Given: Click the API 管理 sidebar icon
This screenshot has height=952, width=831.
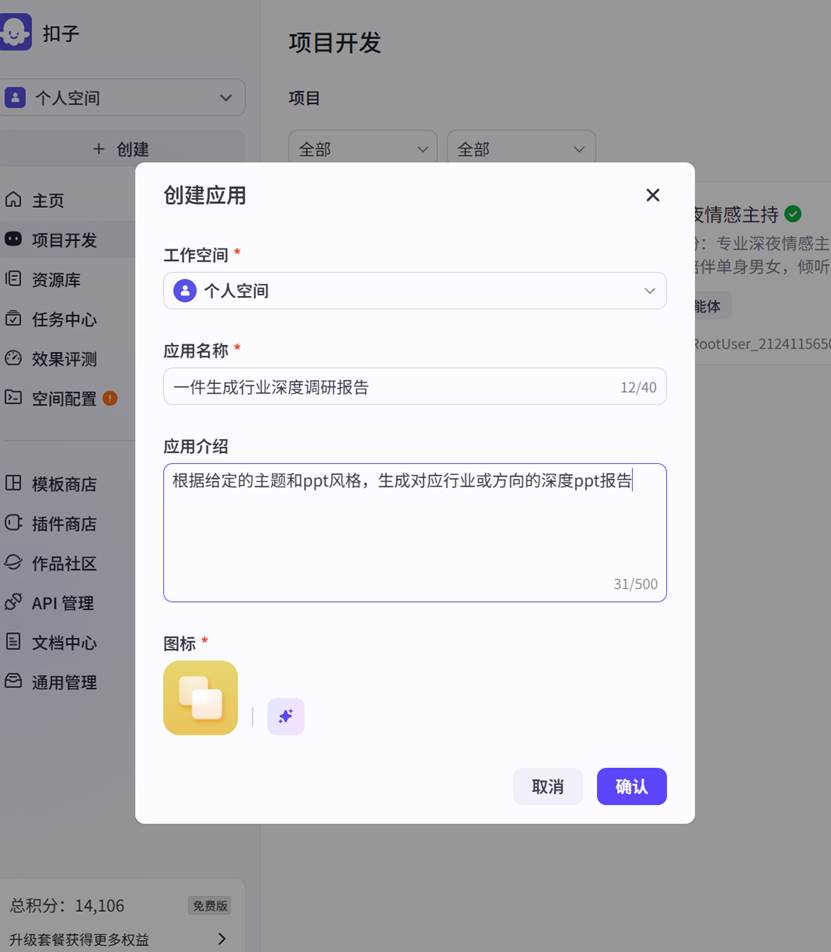Looking at the screenshot, I should pyautogui.click(x=13, y=602).
